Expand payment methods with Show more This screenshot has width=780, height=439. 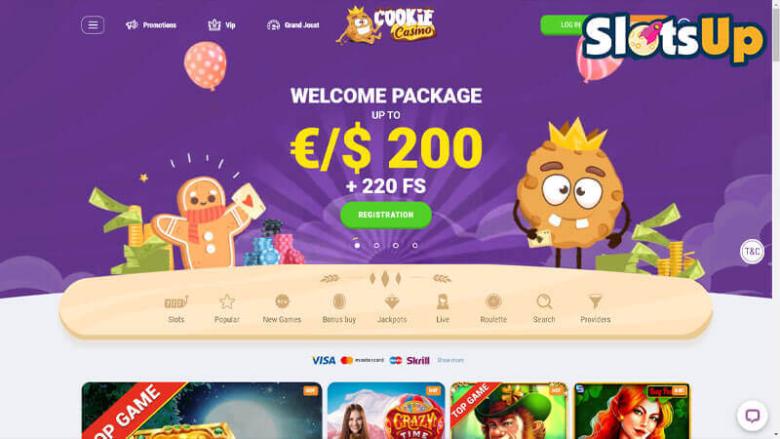(x=451, y=360)
